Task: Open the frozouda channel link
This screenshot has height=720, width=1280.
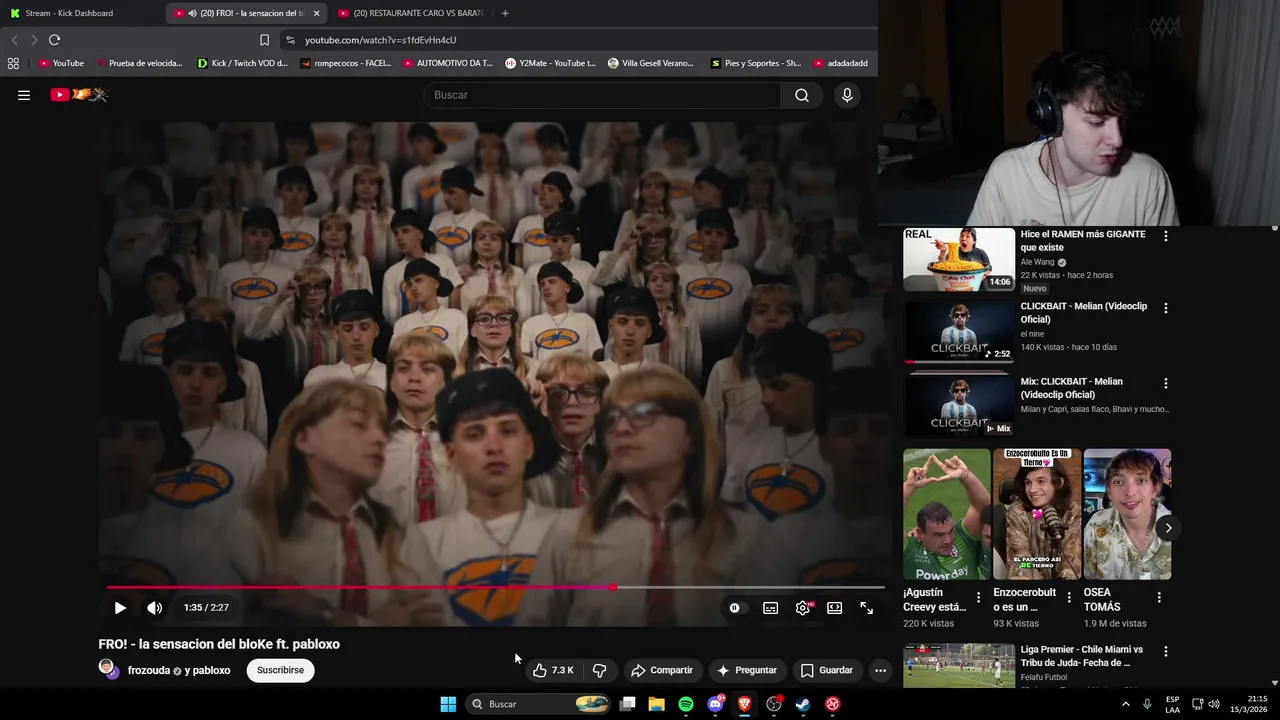Action: click(x=149, y=670)
